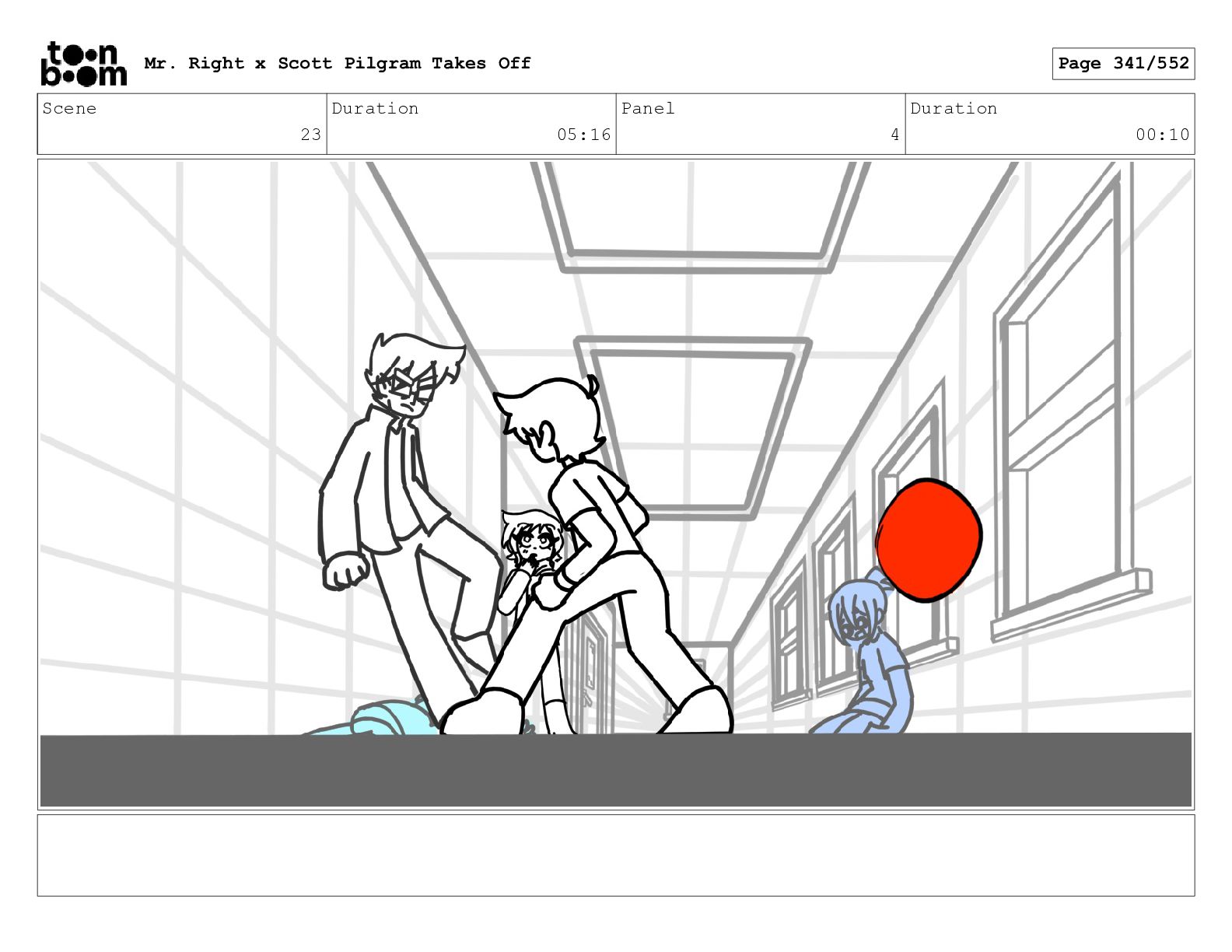The width and height of the screenshot is (1232, 952).
Task: Select scene duration value '05:16'
Action: point(583,135)
